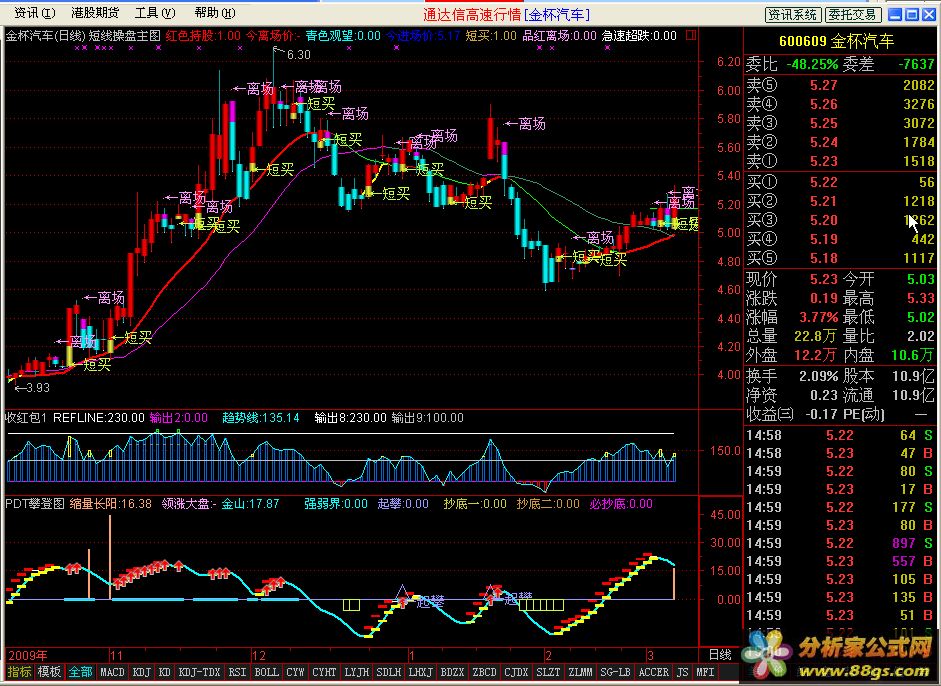This screenshot has width=941, height=686.
Task: Click the 委差 -7637 value
Action: coord(916,64)
